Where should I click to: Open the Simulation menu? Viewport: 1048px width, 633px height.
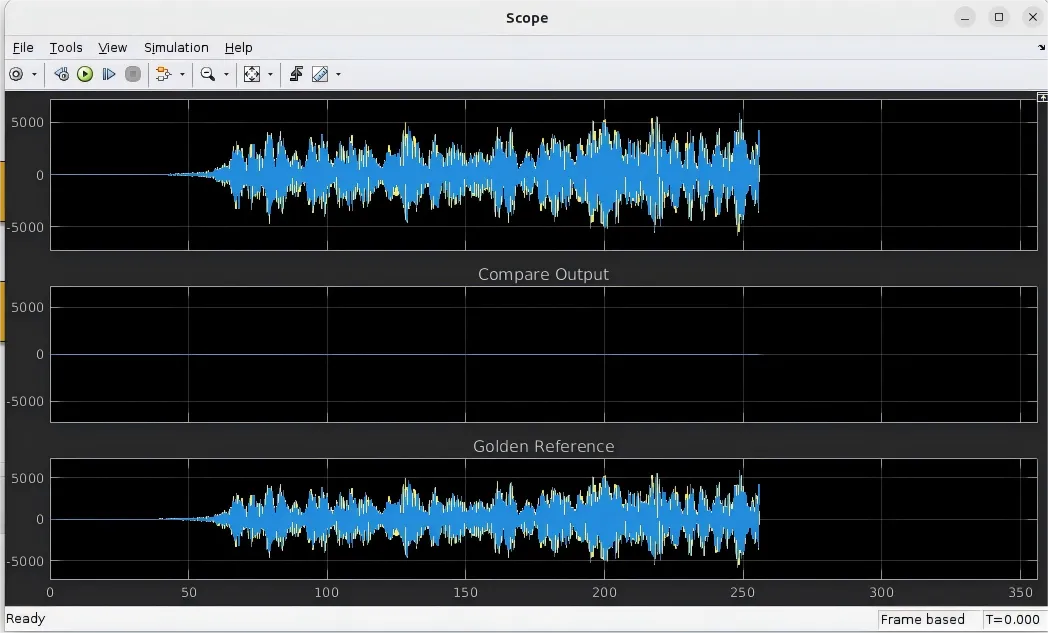point(176,47)
